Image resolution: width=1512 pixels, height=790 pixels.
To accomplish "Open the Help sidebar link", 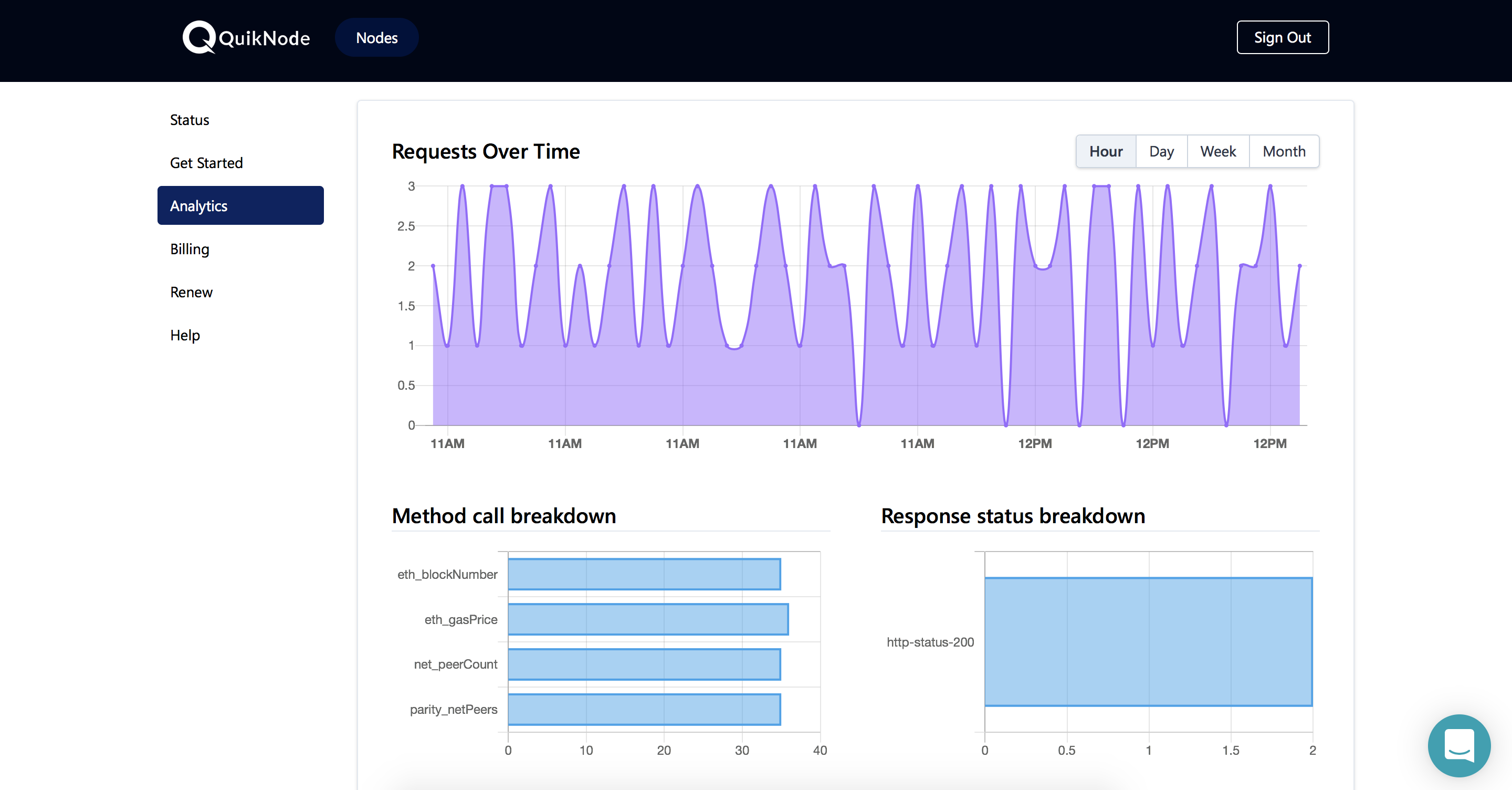I will (x=185, y=335).
